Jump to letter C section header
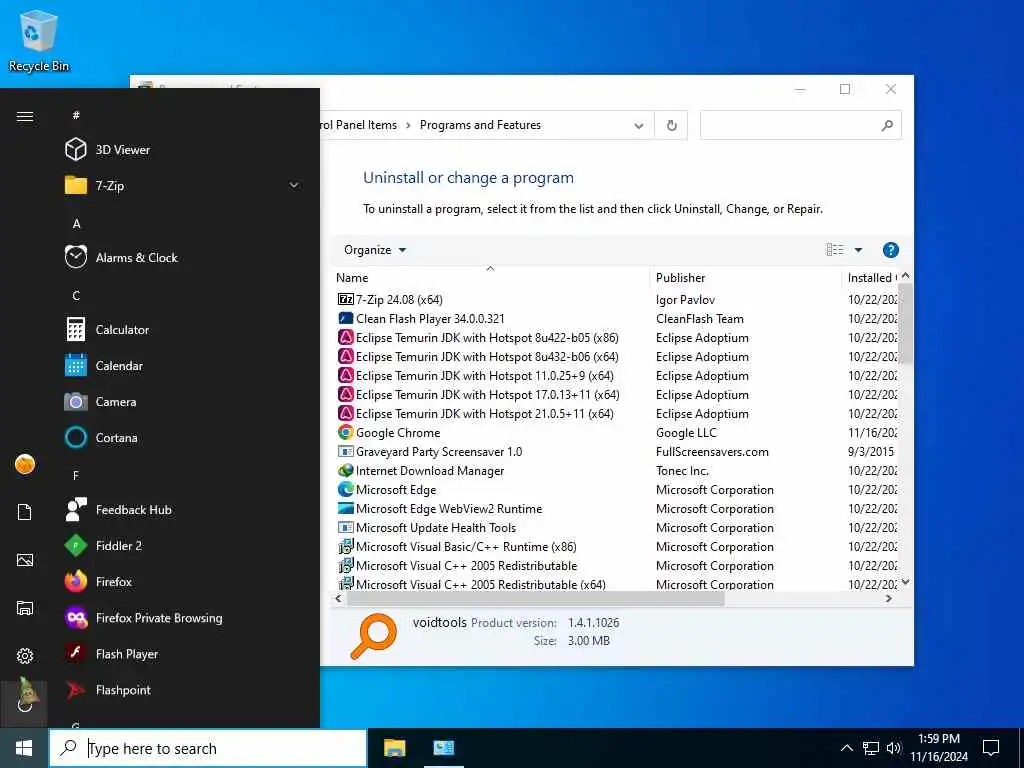This screenshot has height=768, width=1024. pyautogui.click(x=76, y=296)
